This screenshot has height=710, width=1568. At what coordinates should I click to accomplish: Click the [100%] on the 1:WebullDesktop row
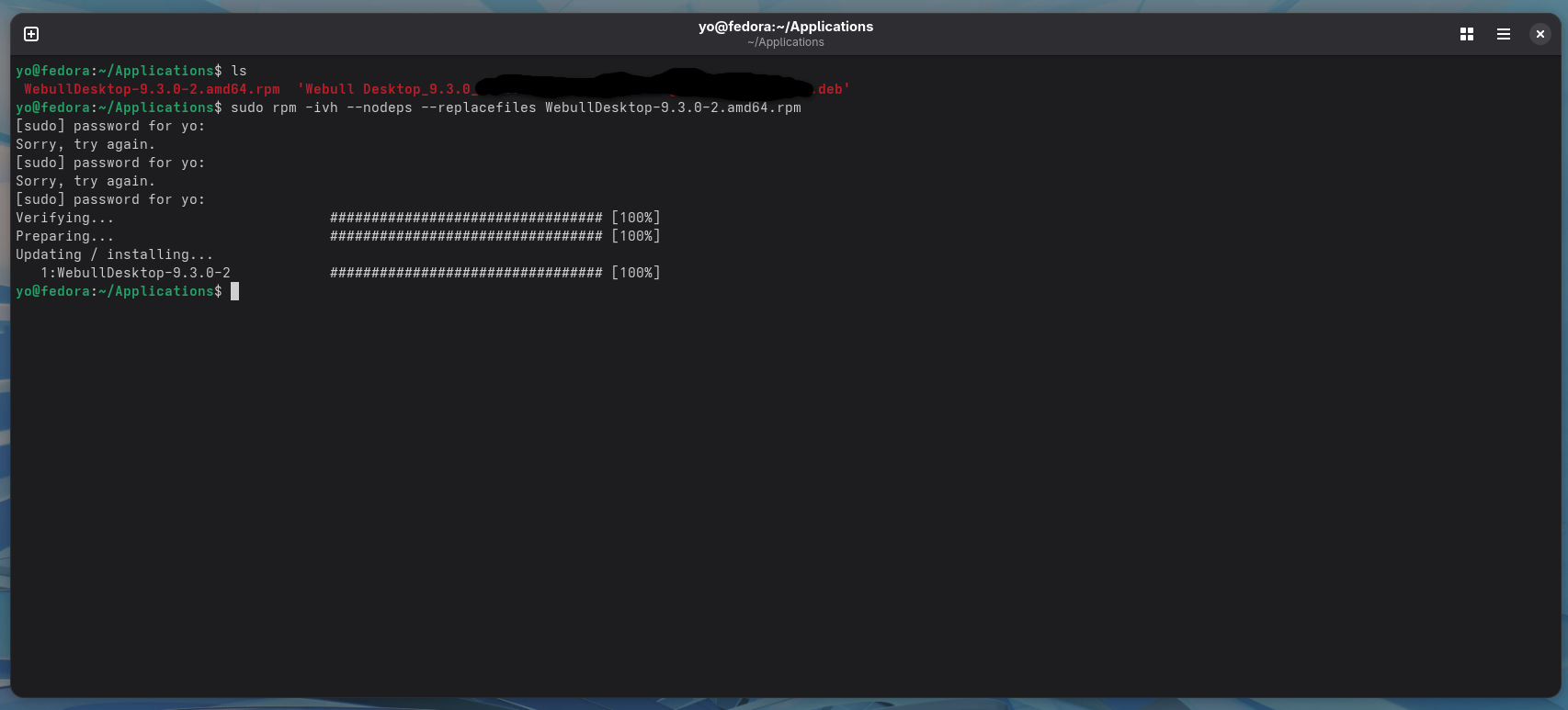pyautogui.click(x=636, y=273)
